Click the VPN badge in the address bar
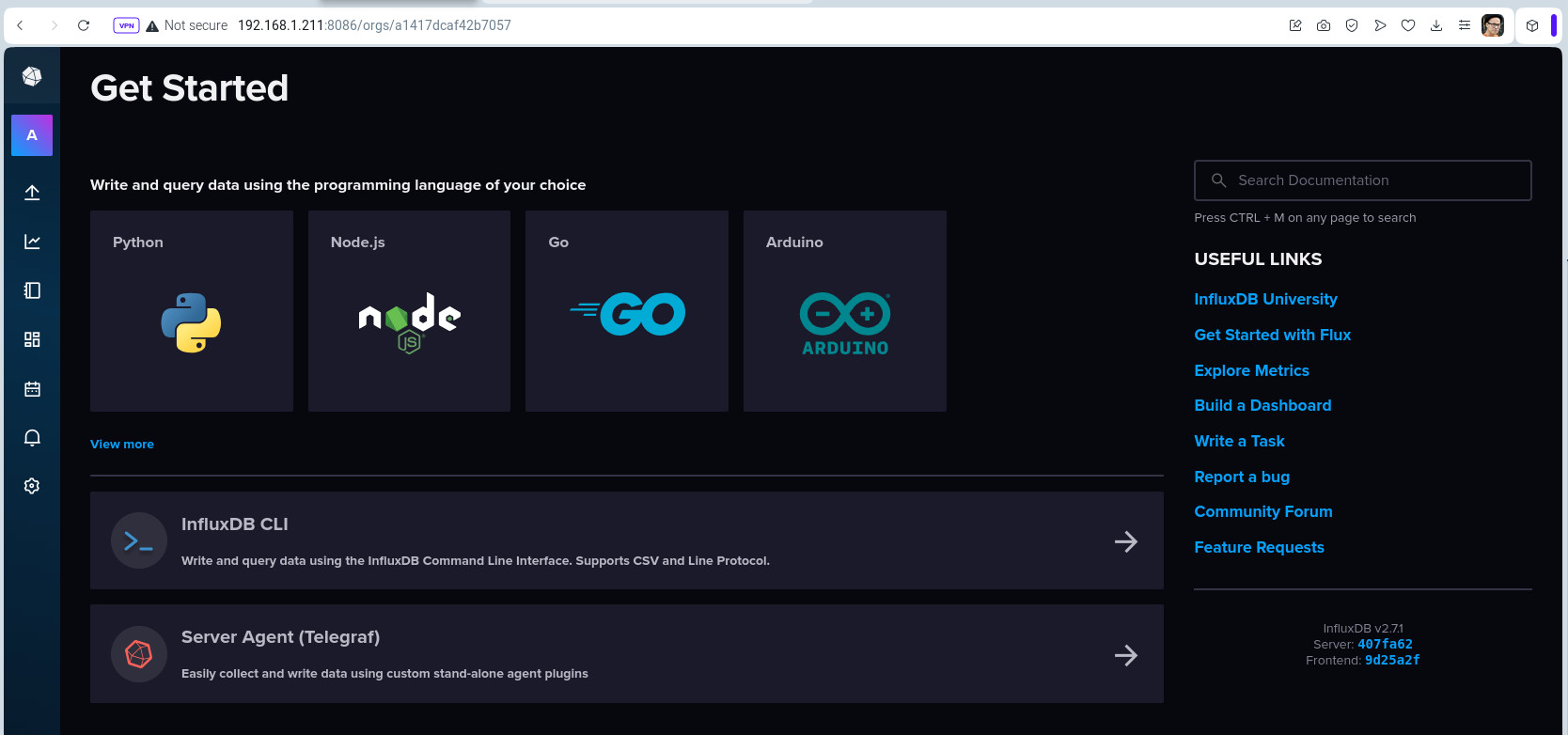 126,25
